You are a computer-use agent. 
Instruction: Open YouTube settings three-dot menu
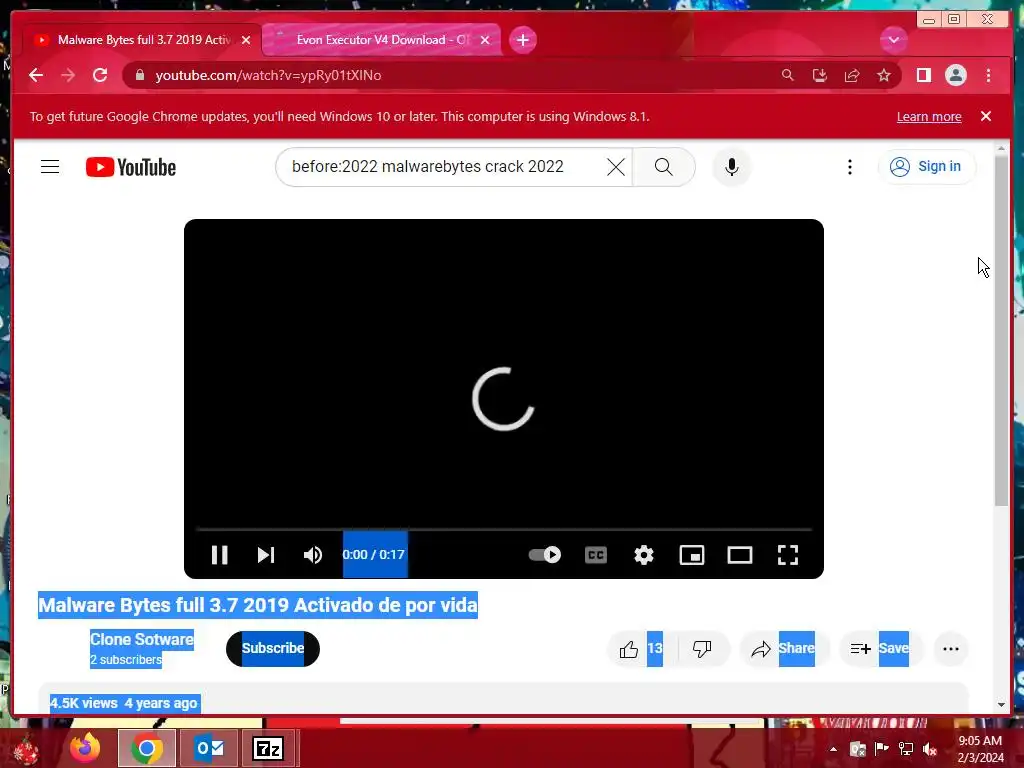850,167
